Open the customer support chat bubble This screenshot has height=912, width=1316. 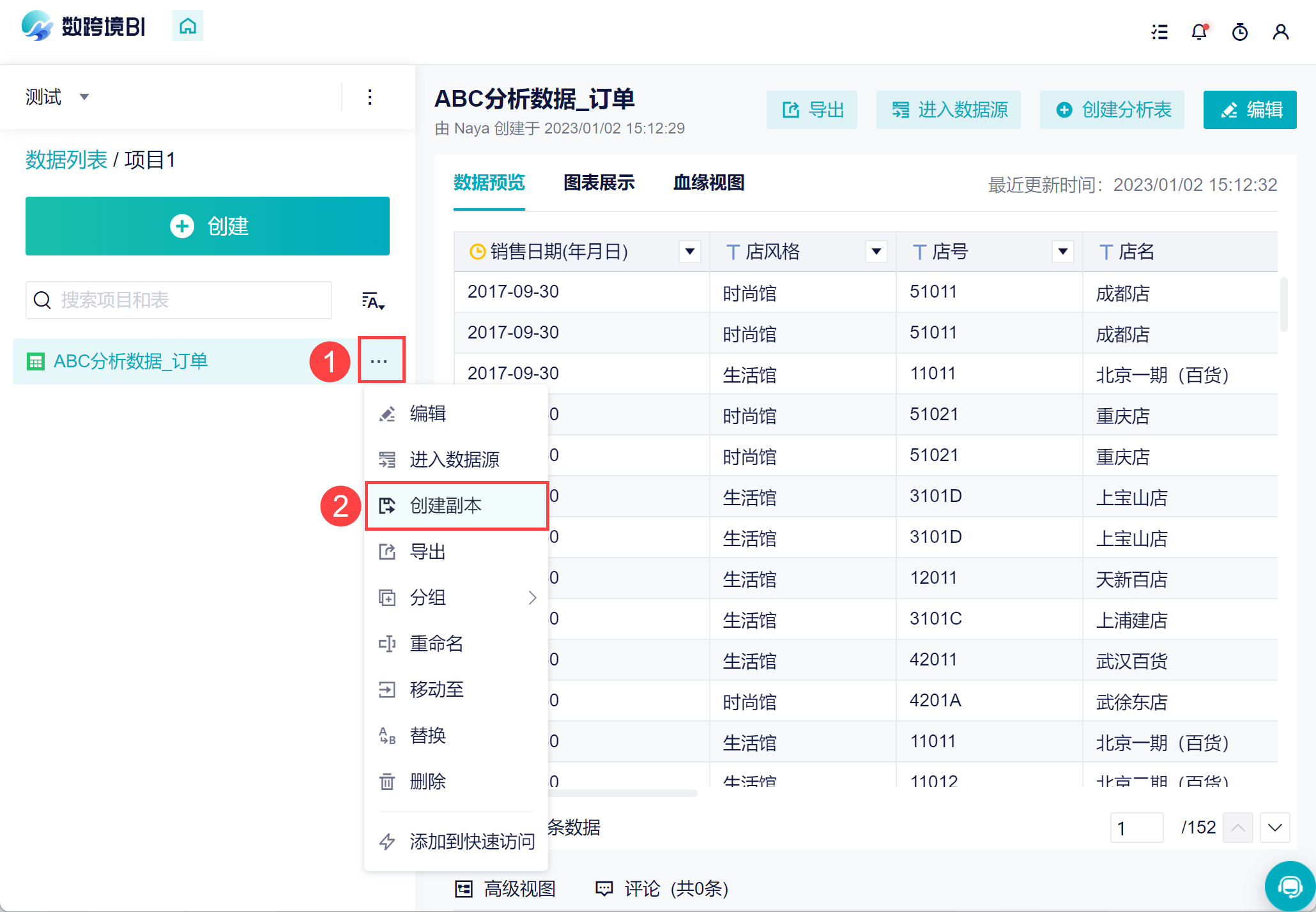(x=1289, y=886)
